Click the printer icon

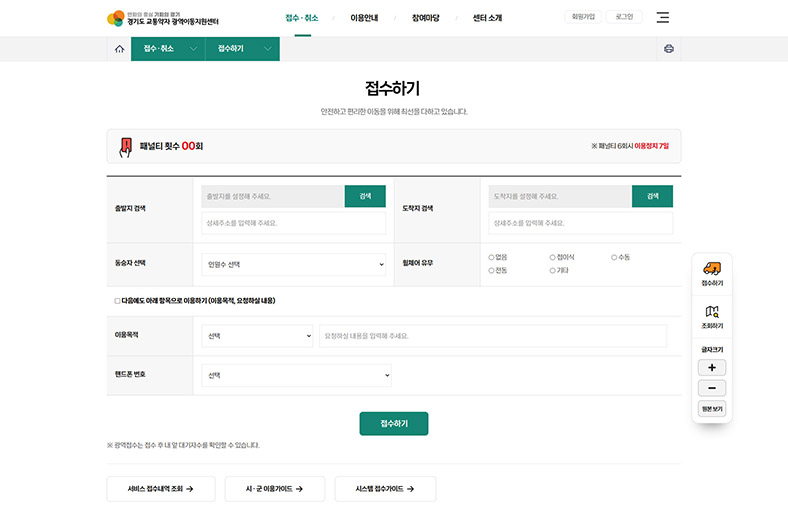(669, 49)
